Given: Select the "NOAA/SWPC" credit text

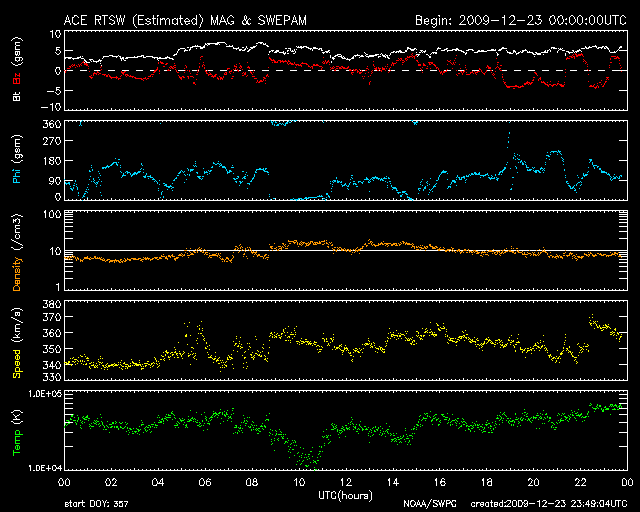Looking at the screenshot, I should click(430, 504).
